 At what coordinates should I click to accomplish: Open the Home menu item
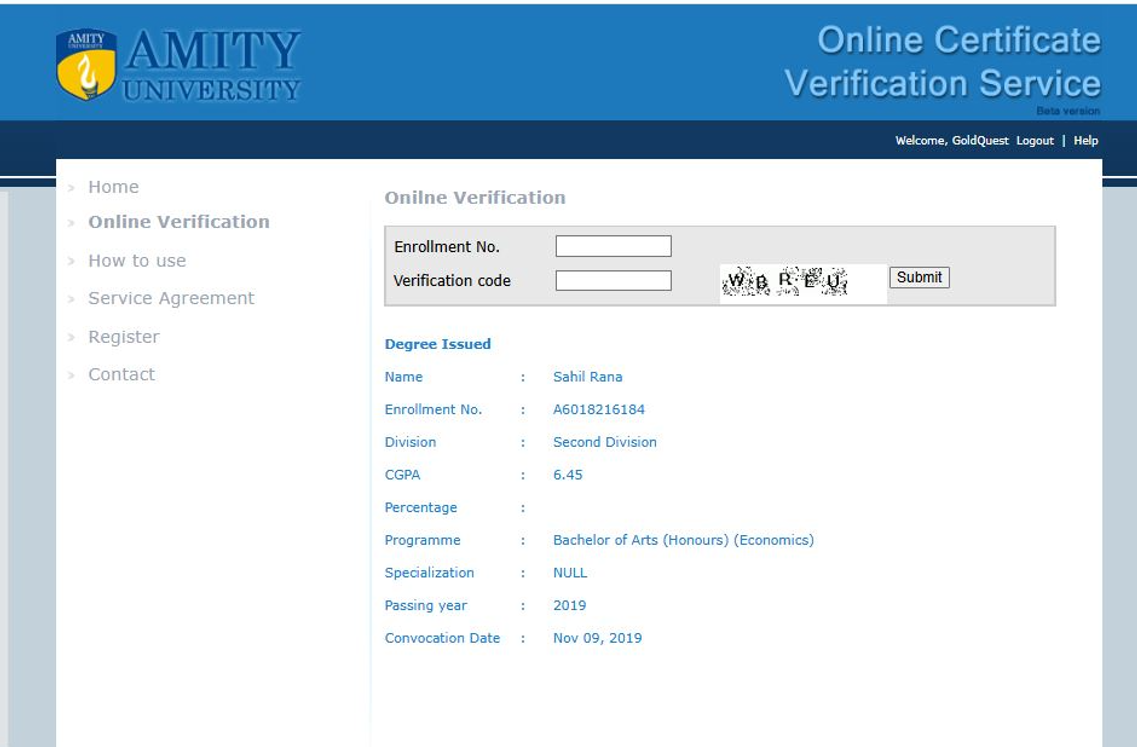(113, 187)
